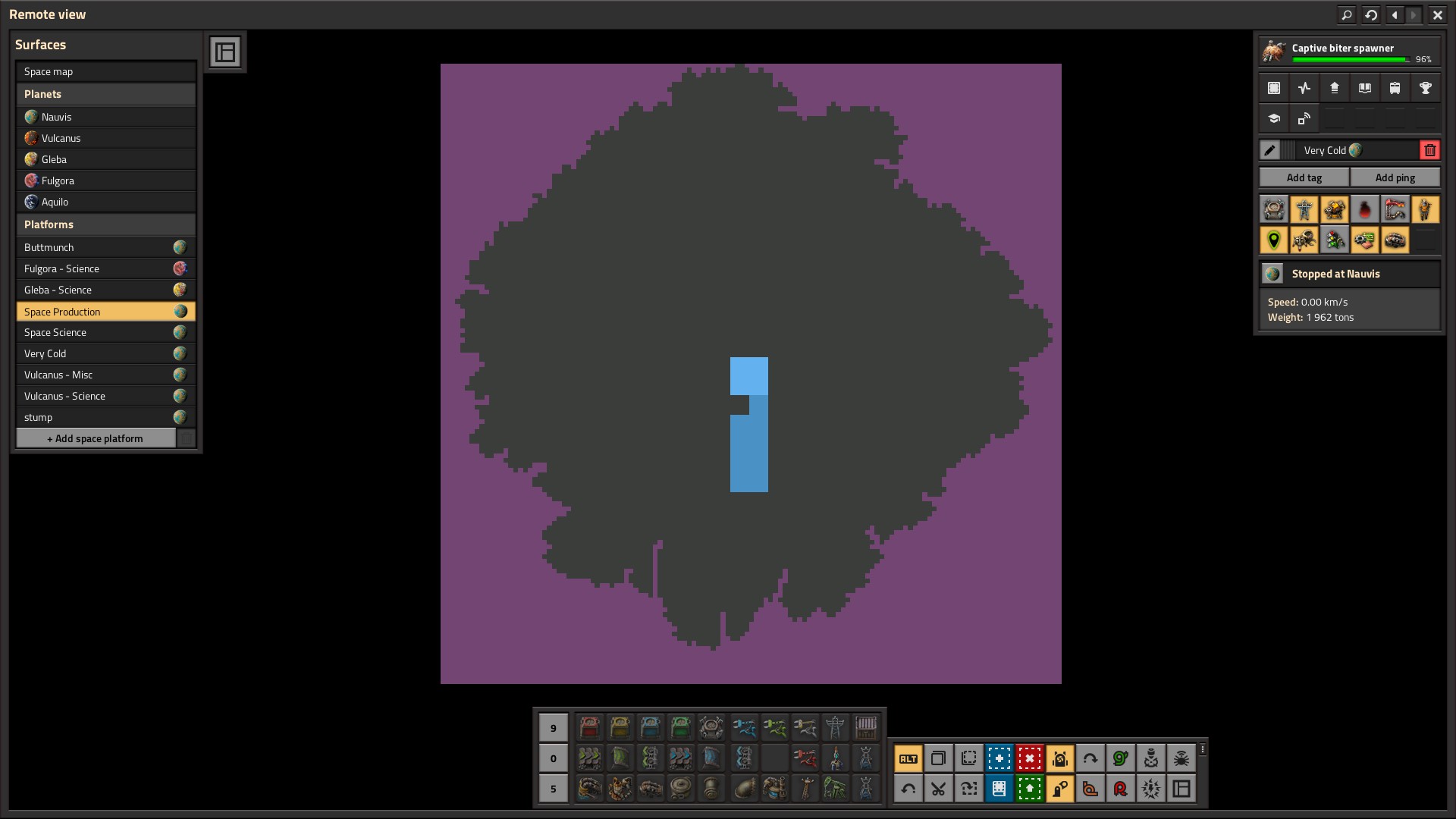This screenshot has width=1456, height=819.
Task: Expand the shortcut bar three-dot menu
Action: click(x=1203, y=749)
